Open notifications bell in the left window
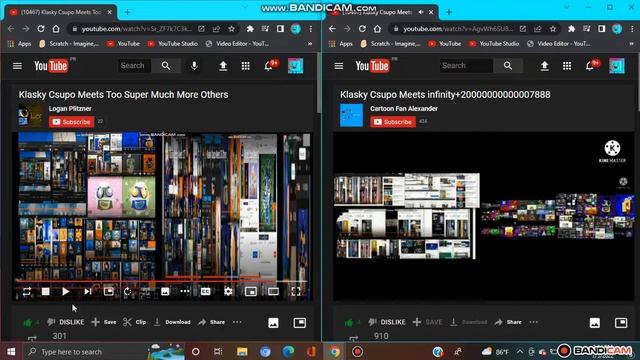This screenshot has height=360, width=640. pyautogui.click(x=269, y=66)
